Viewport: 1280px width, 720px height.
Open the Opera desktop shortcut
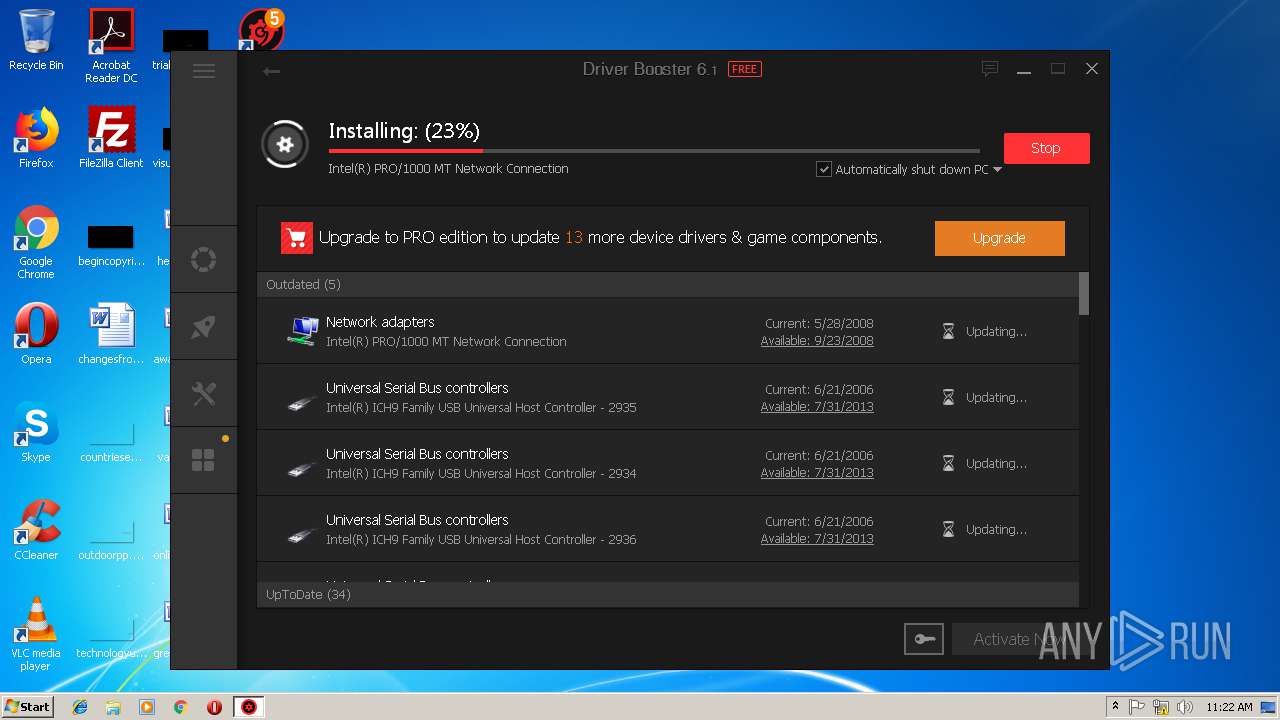[36, 334]
